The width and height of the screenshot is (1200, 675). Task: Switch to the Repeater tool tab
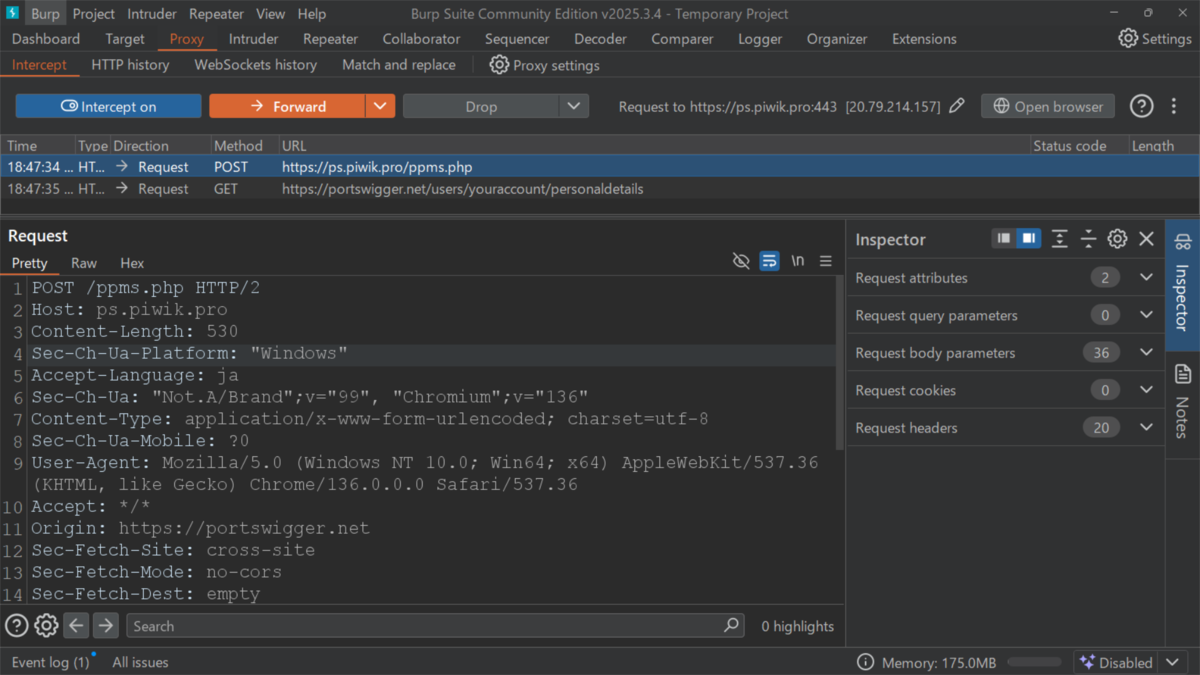pyautogui.click(x=330, y=39)
